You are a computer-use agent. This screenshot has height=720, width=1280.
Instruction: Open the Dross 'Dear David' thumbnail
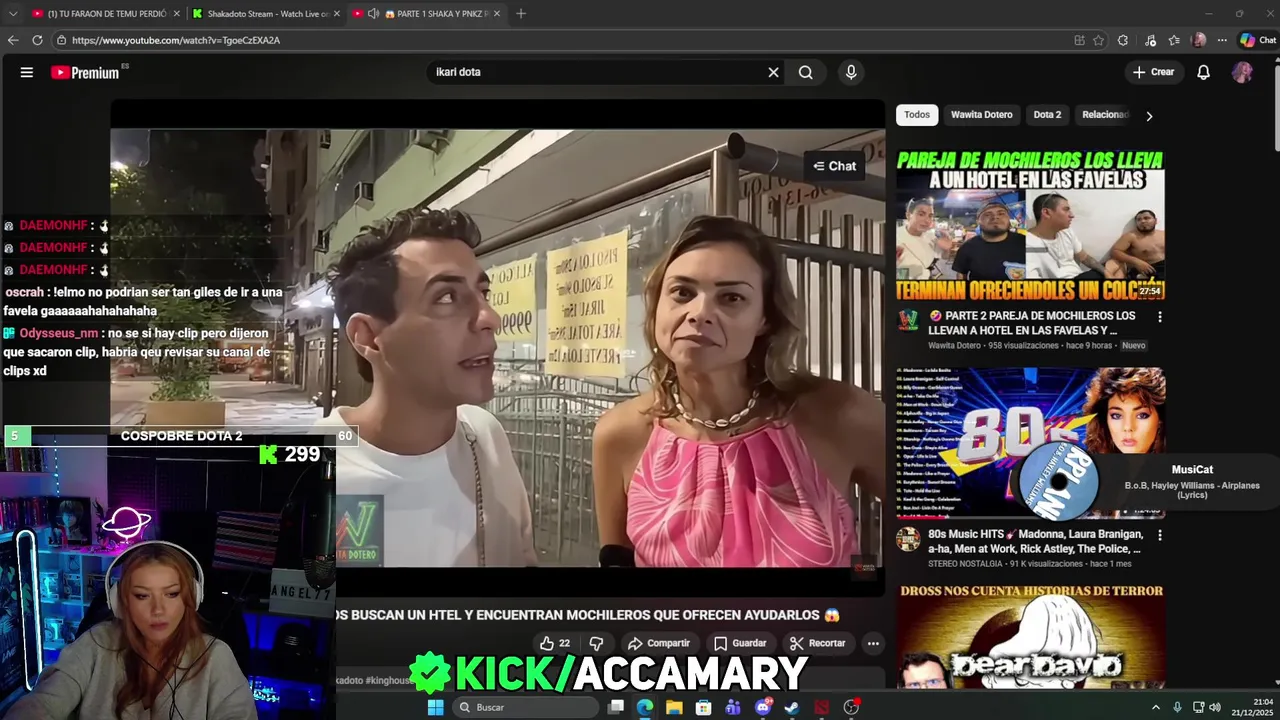tap(1030, 637)
